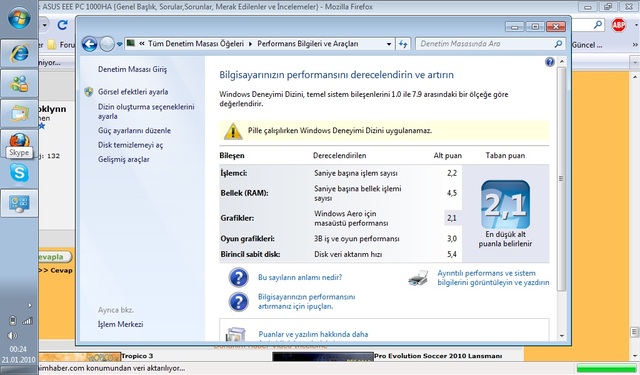Click 'Performans Bilgileri ve Araçları' breadcrumb
Screen dimensions: 640x375
(308, 44)
